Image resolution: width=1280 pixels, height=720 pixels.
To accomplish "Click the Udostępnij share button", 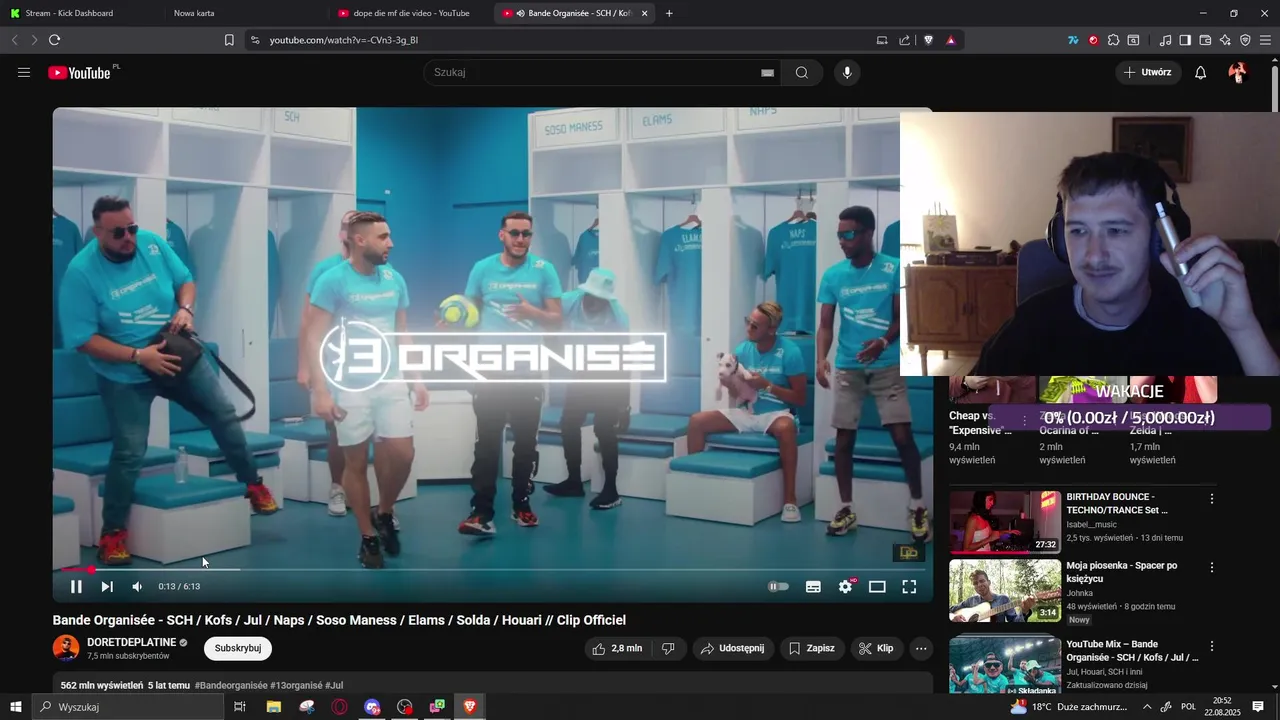I will tap(733, 648).
